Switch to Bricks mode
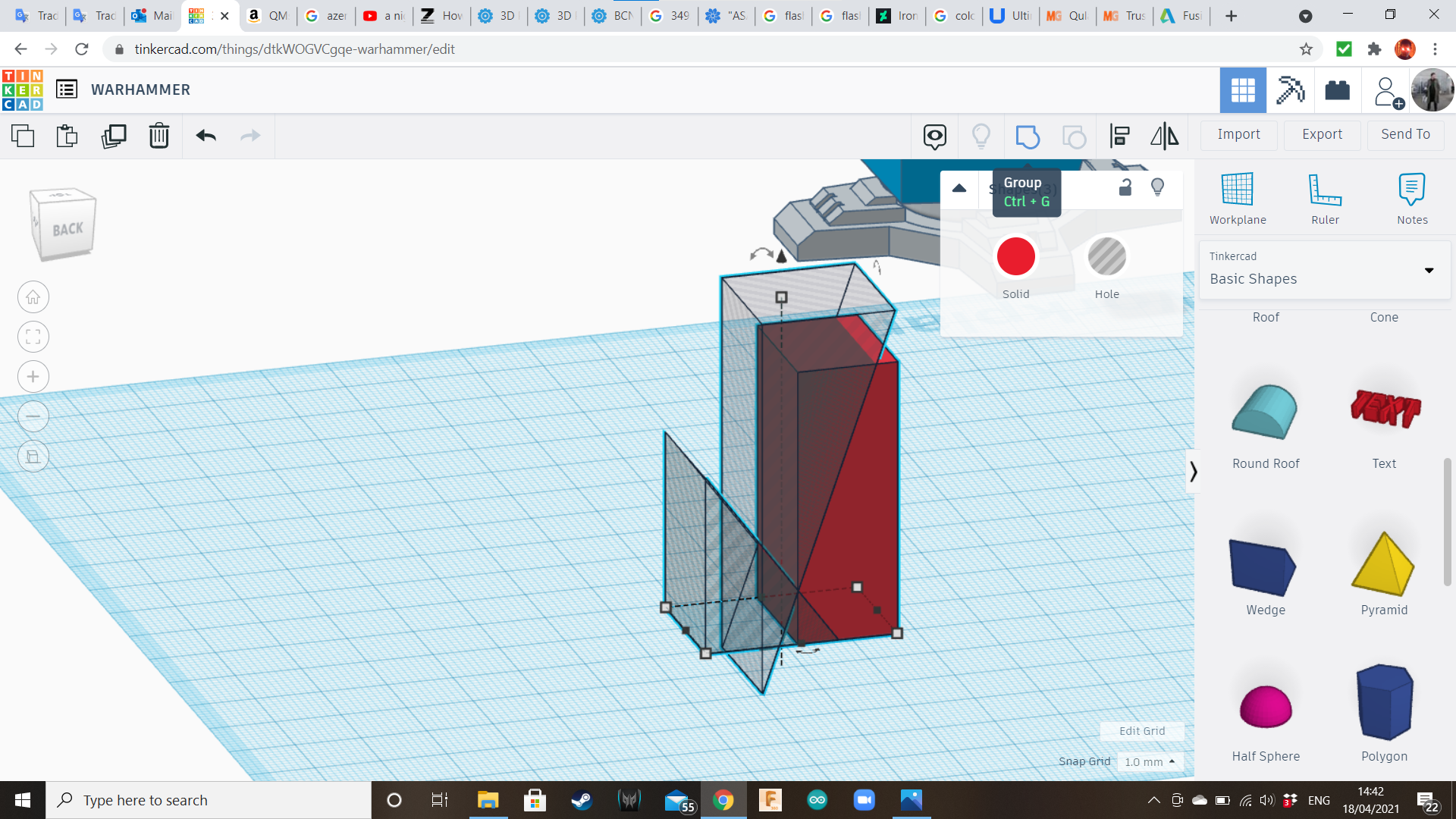This screenshot has height=819, width=1456. (1337, 90)
